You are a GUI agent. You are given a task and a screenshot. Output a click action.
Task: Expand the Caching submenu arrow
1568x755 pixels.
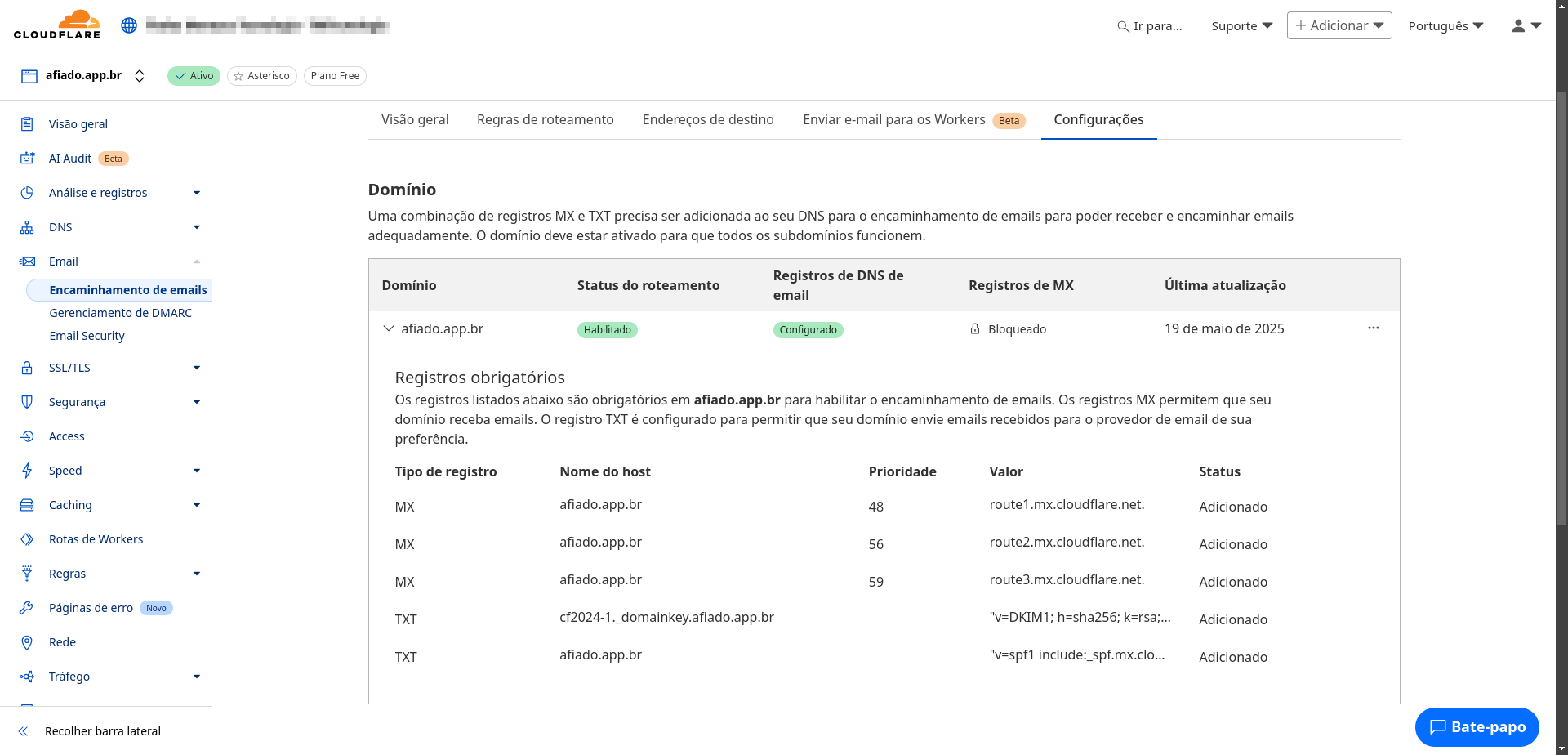tap(197, 505)
